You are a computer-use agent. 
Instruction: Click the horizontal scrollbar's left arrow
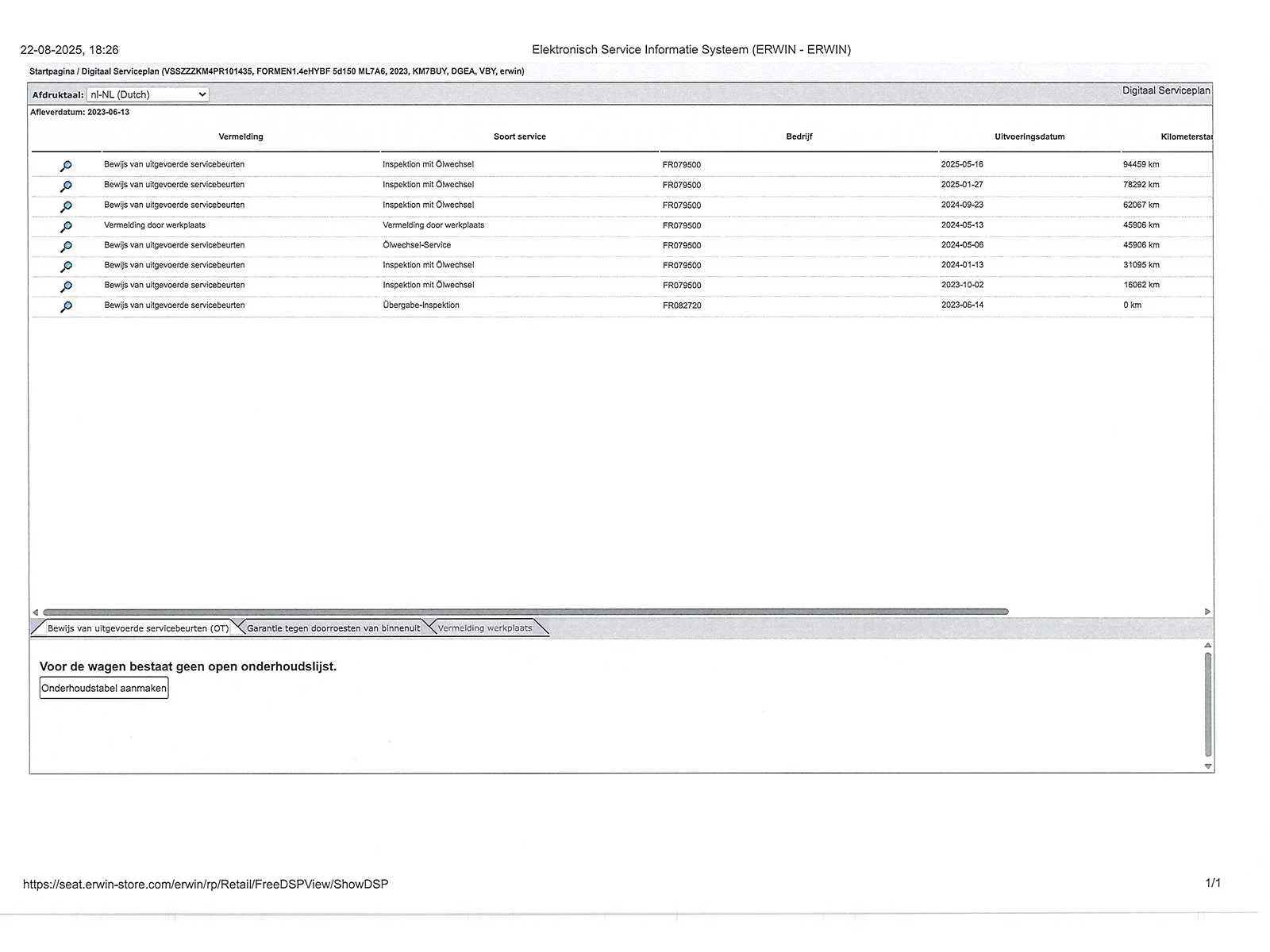(x=35, y=612)
